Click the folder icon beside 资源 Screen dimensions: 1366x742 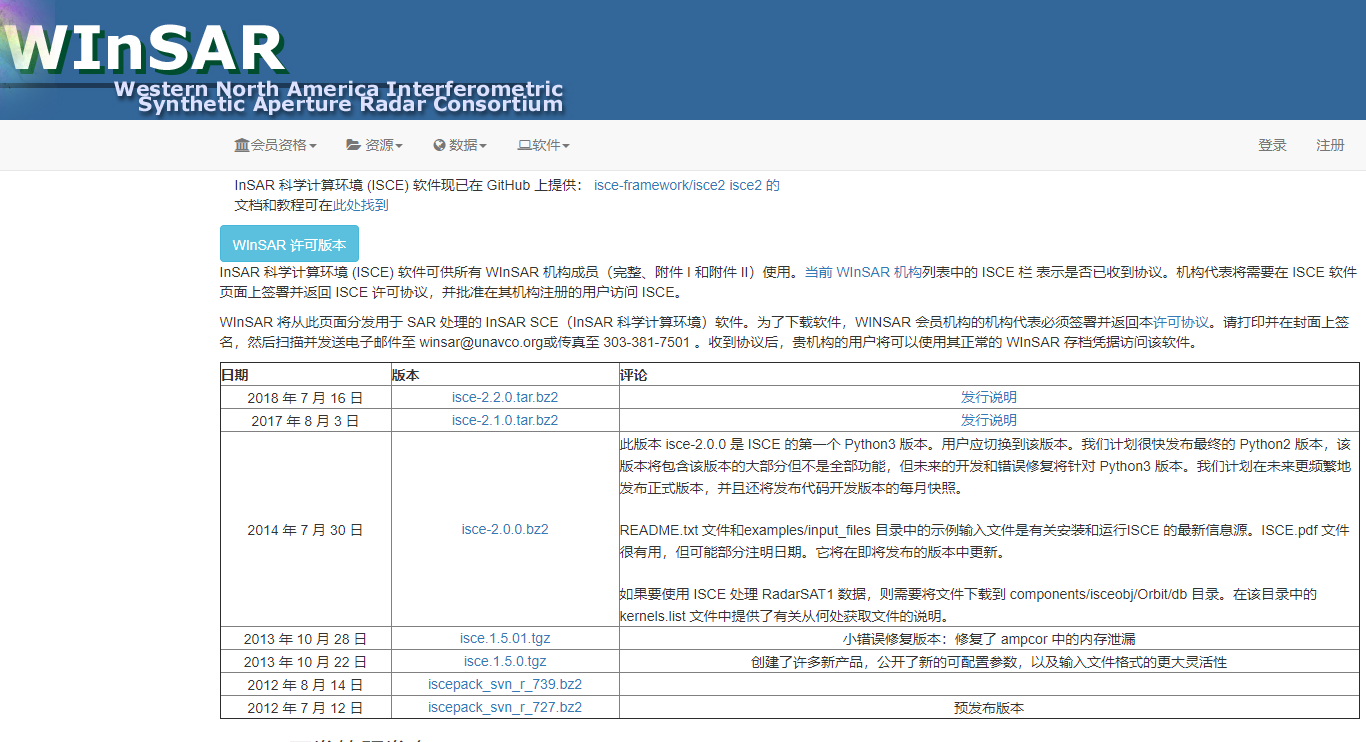coord(353,145)
